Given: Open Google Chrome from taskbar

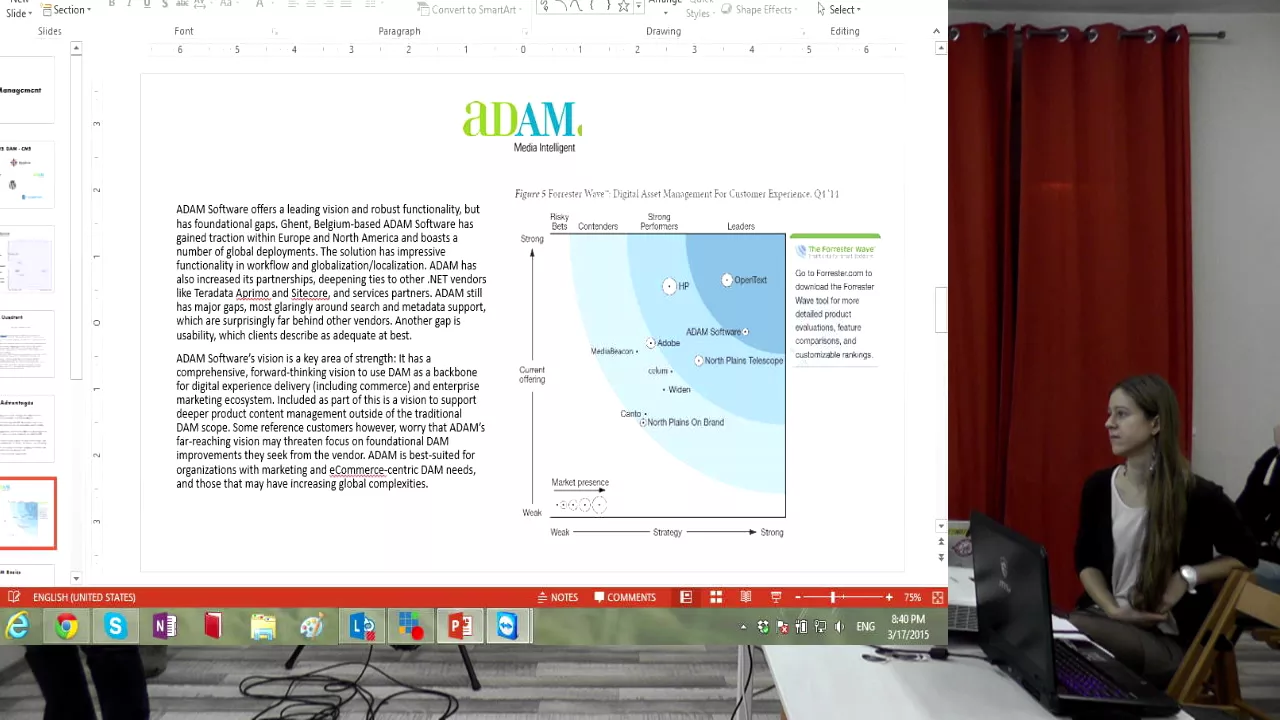Looking at the screenshot, I should (x=67, y=627).
